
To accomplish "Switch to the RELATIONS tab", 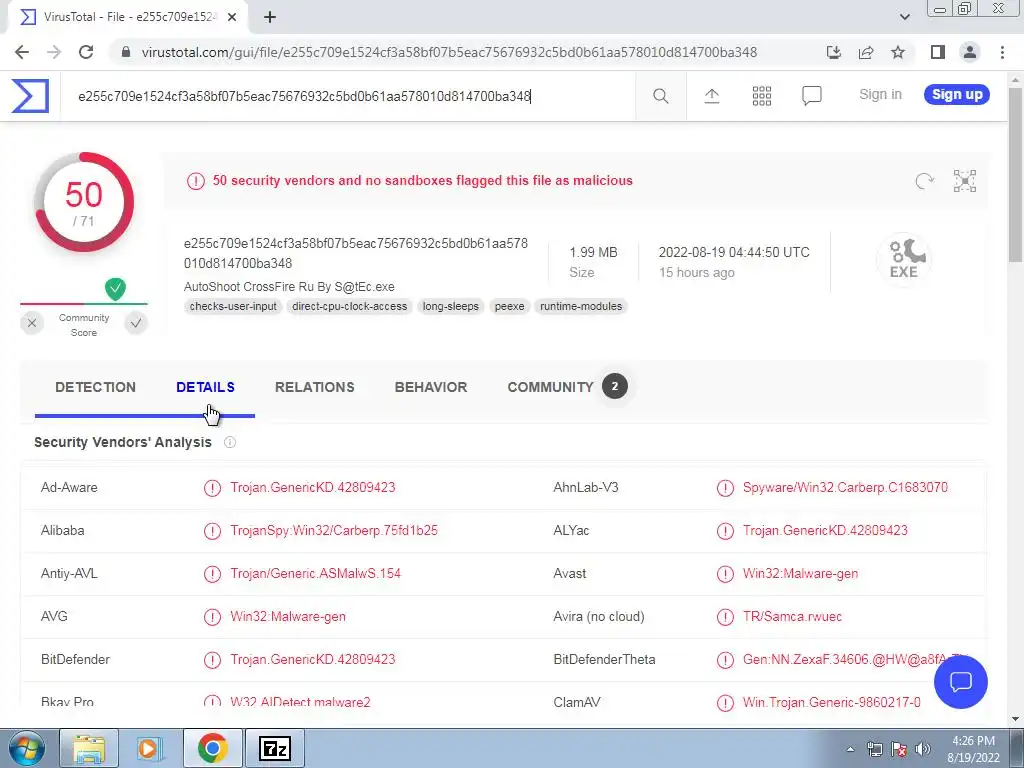I will (x=315, y=387).
